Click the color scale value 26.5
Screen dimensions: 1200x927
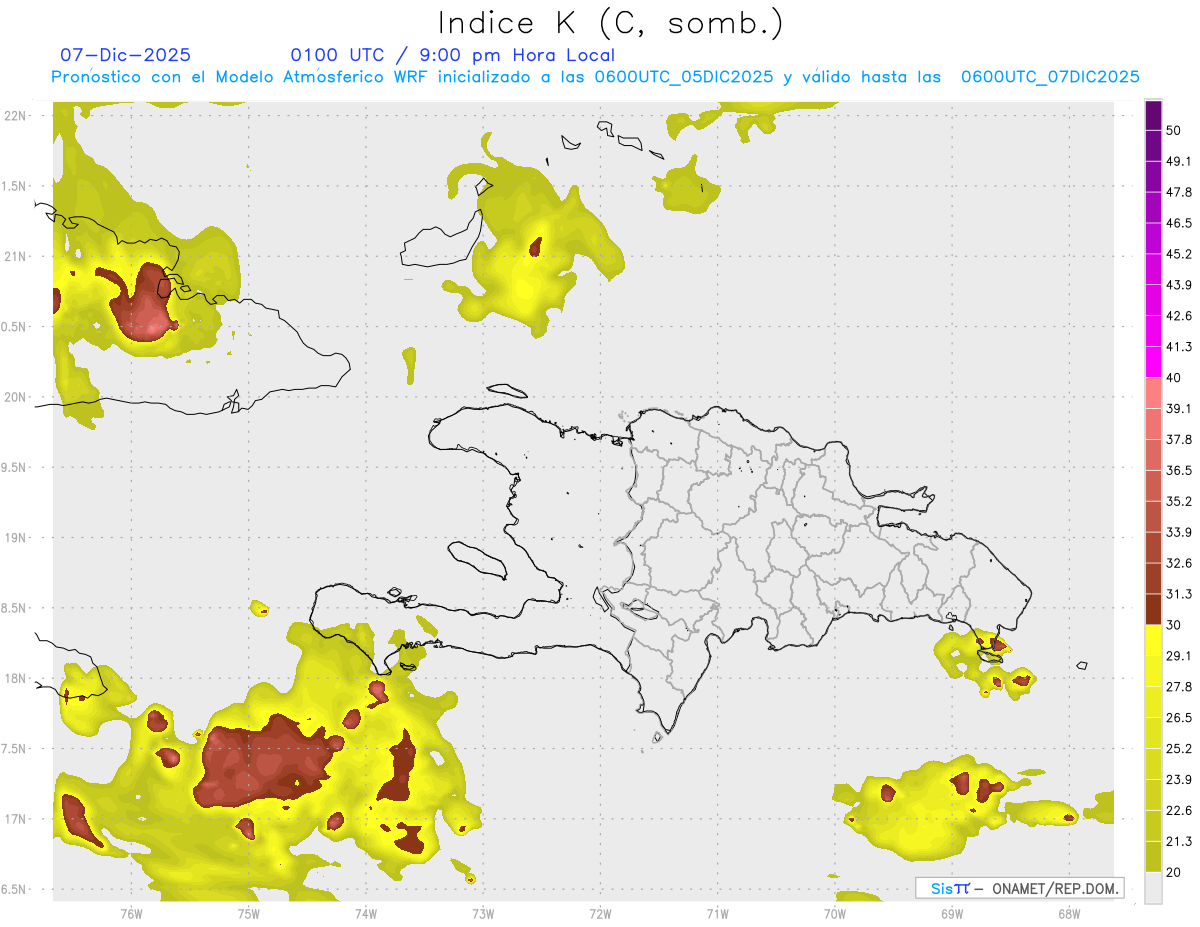[x=1179, y=718]
